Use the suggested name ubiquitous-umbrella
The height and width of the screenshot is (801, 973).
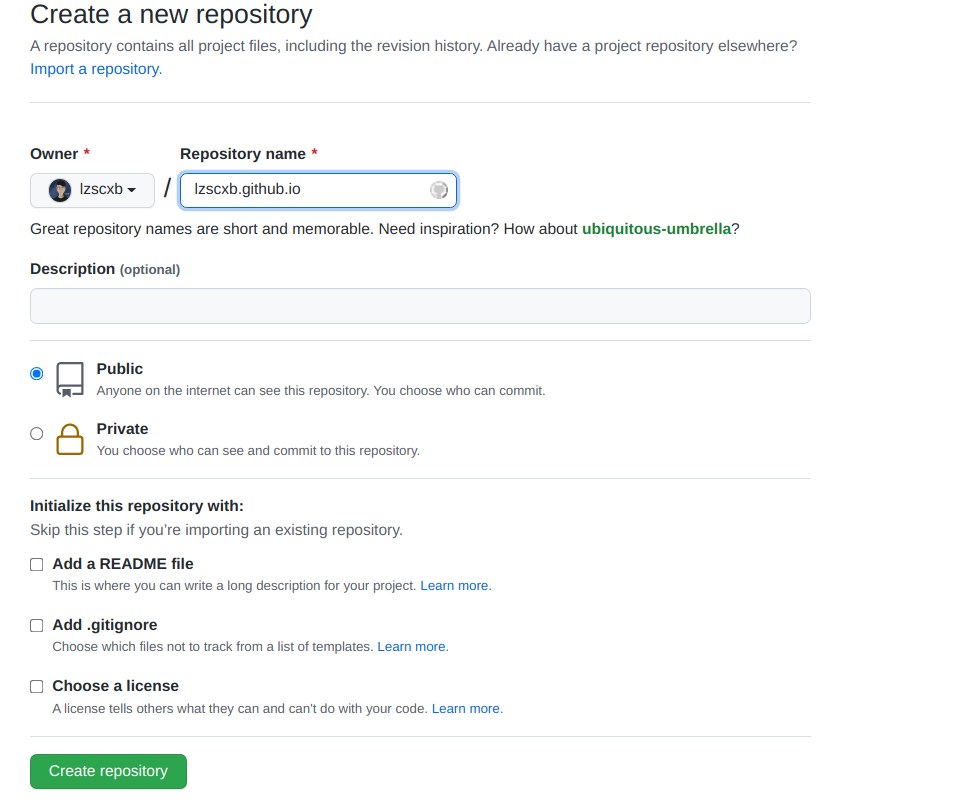click(656, 229)
